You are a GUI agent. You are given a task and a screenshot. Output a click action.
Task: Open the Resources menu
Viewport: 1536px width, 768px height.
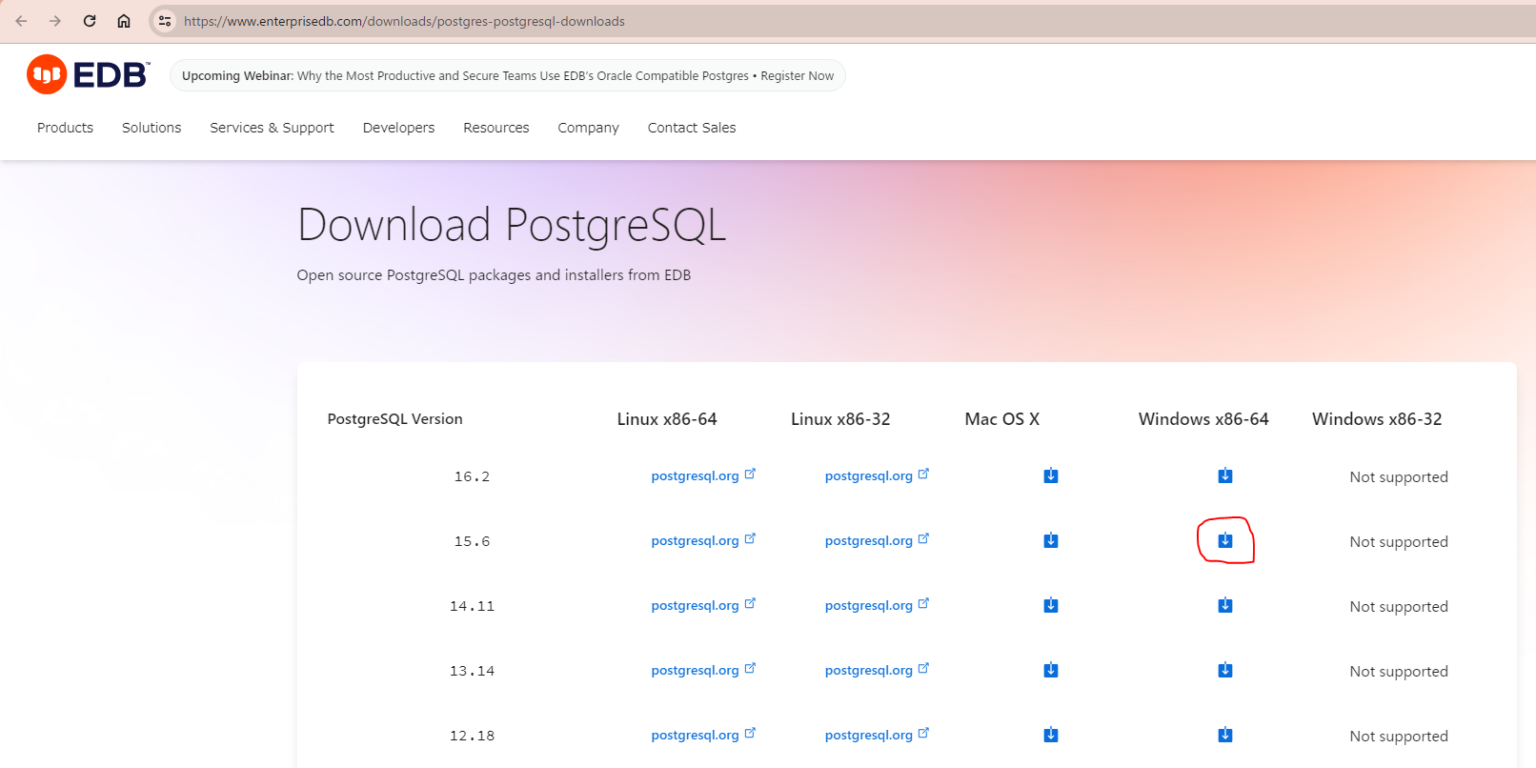tap(496, 127)
